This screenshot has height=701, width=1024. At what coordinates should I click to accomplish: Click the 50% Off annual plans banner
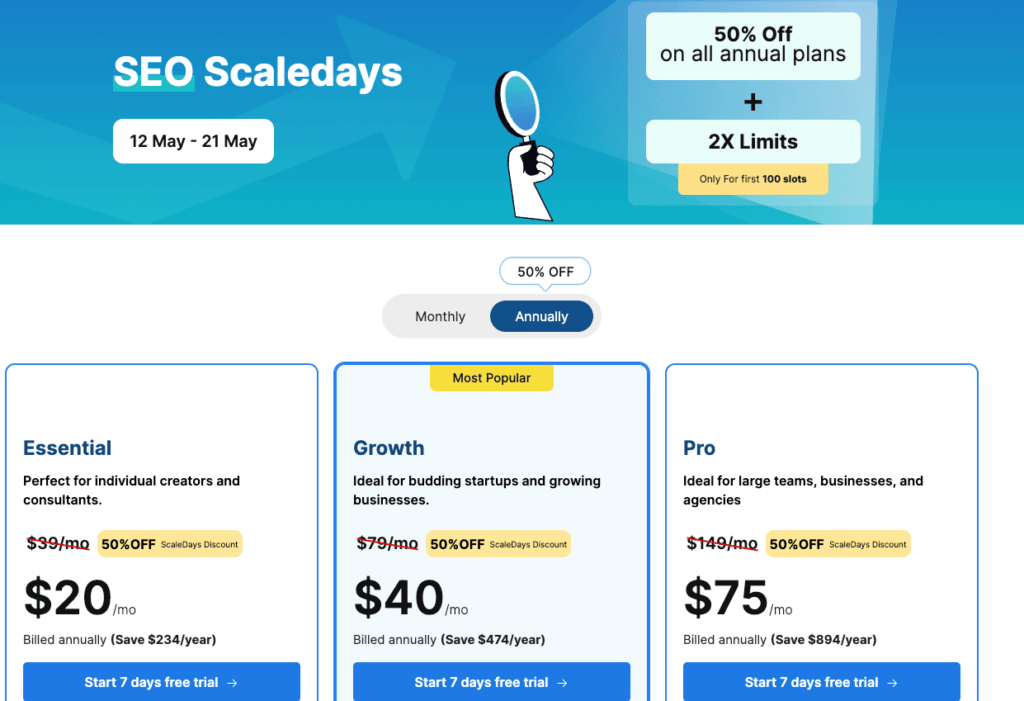pos(753,45)
